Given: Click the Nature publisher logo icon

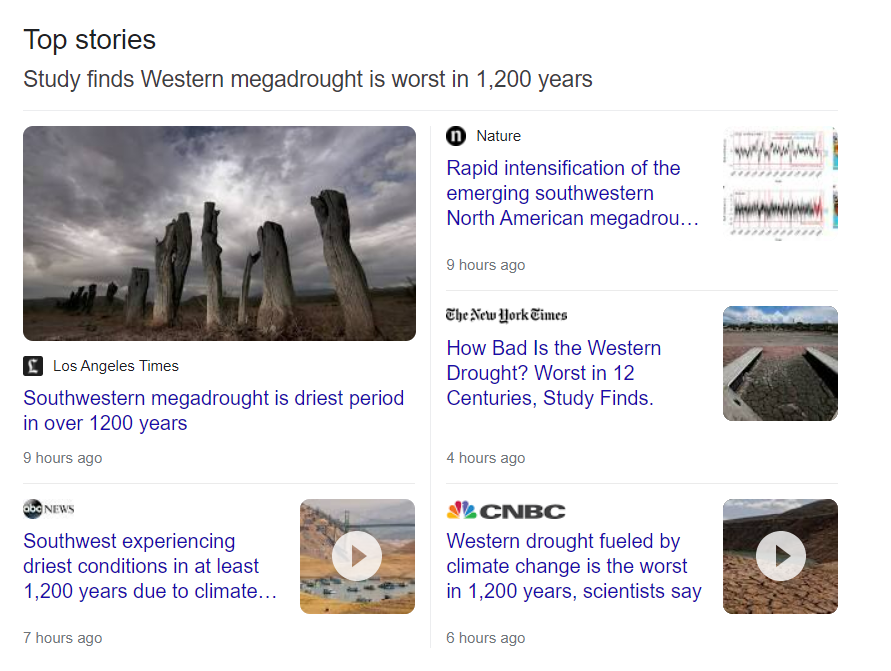Looking at the screenshot, I should pyautogui.click(x=456, y=136).
